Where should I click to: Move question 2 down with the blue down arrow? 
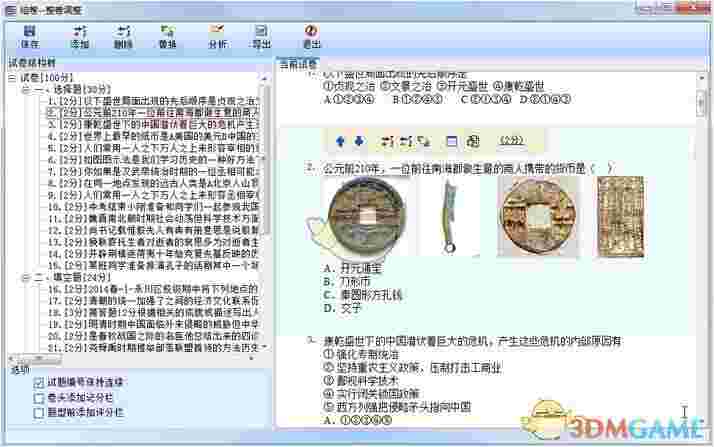point(359,141)
